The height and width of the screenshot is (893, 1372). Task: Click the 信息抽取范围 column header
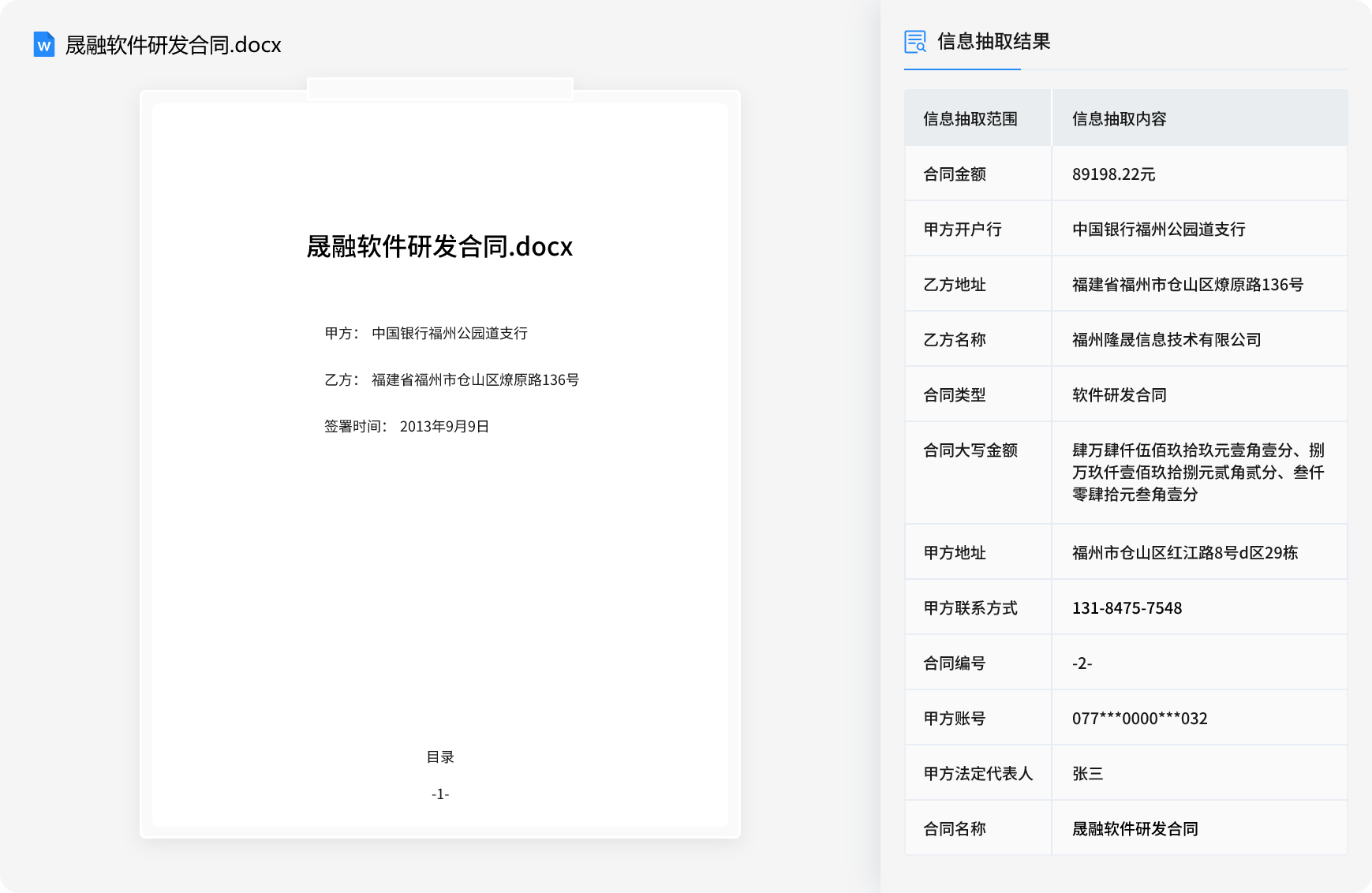970,119
